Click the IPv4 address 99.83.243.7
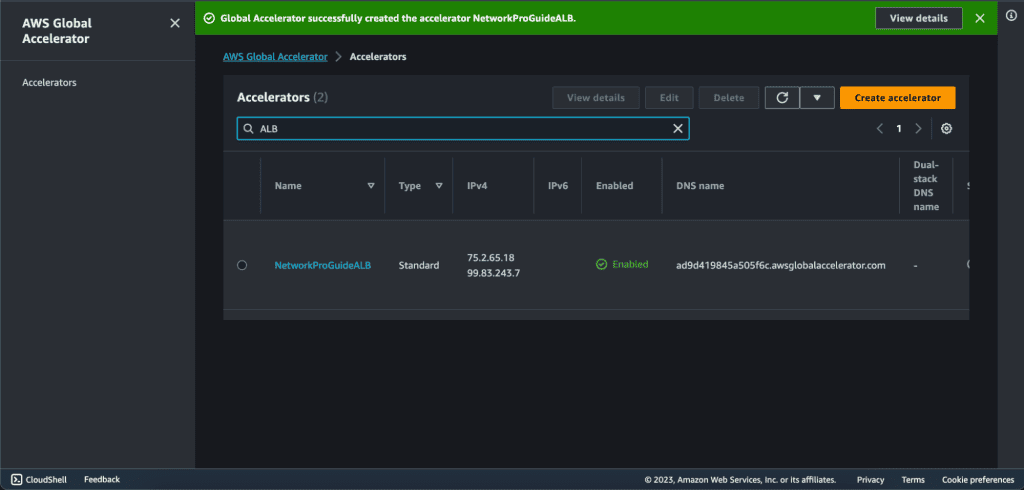 pos(493,273)
